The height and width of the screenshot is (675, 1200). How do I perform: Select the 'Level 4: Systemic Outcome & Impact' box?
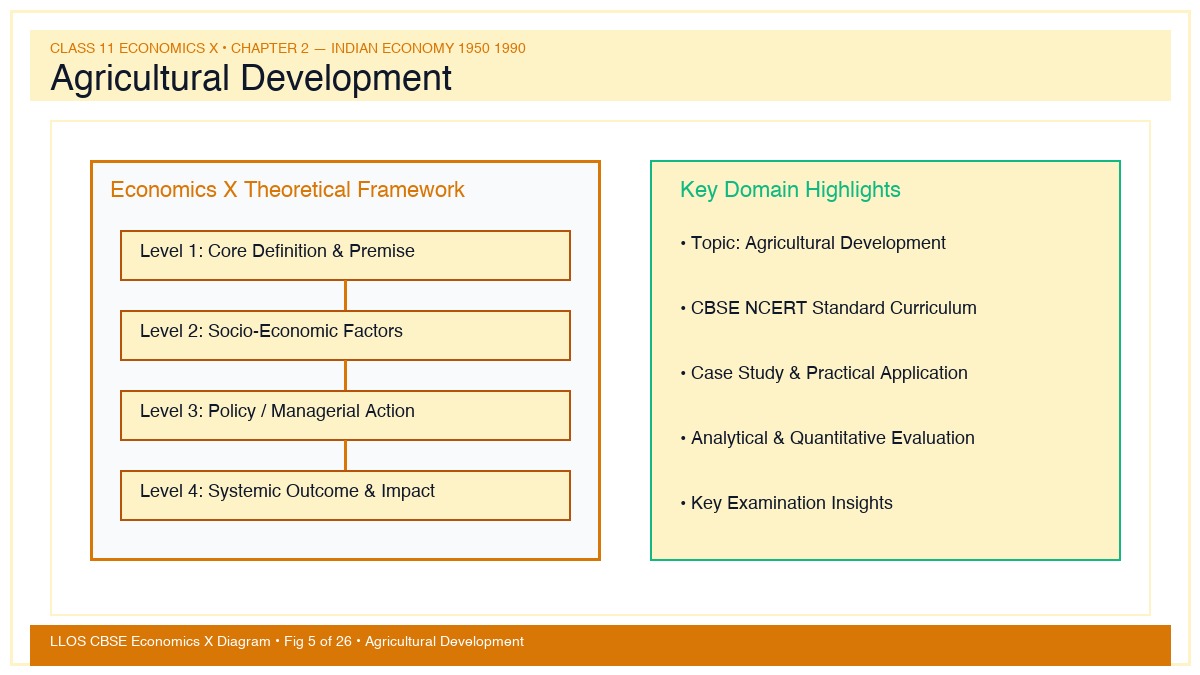[345, 495]
